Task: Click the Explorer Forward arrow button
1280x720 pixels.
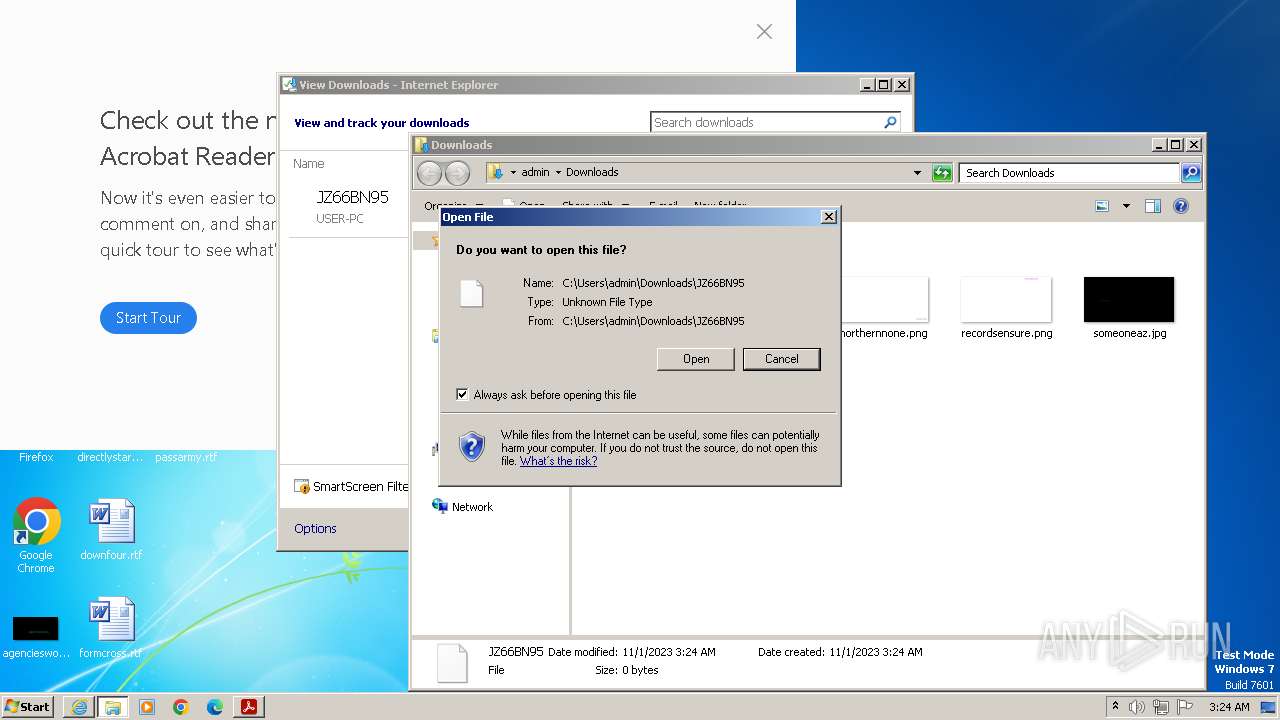Action: click(457, 173)
